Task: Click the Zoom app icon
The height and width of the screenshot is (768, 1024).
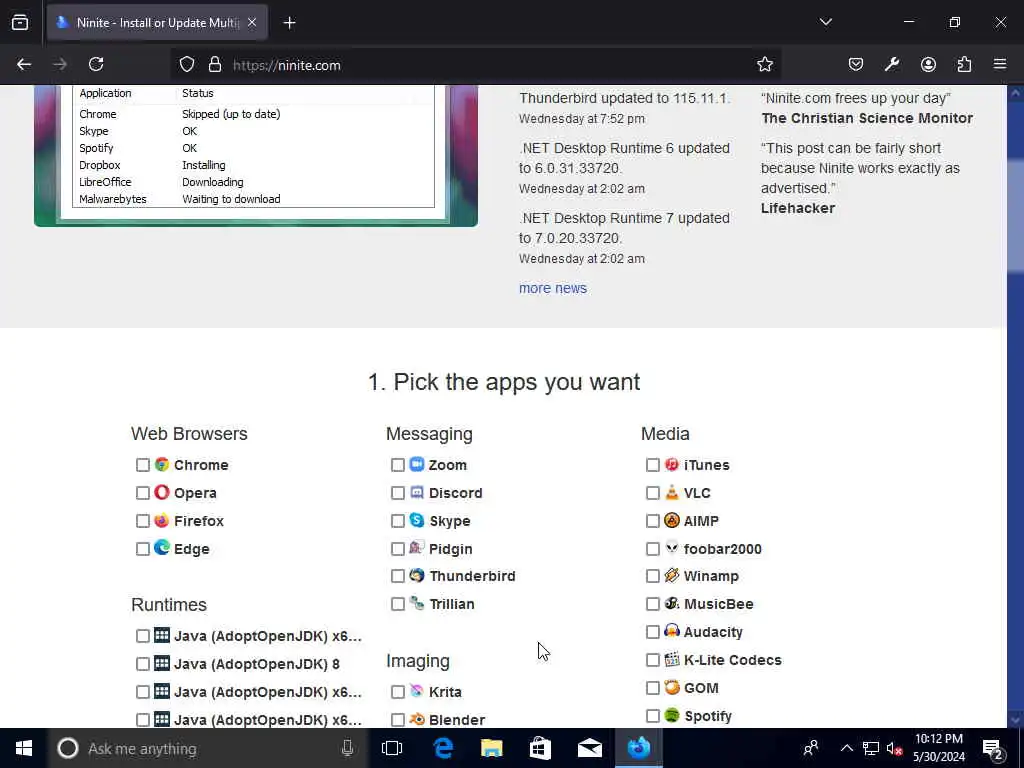Action: tap(417, 464)
